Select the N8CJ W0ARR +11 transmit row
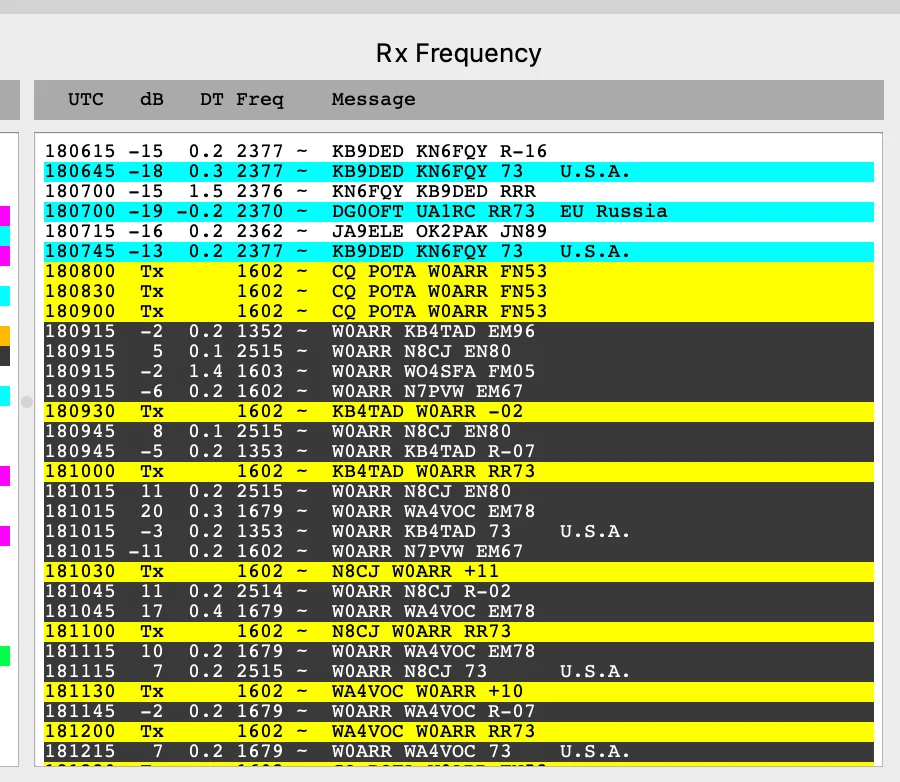 coord(459,572)
